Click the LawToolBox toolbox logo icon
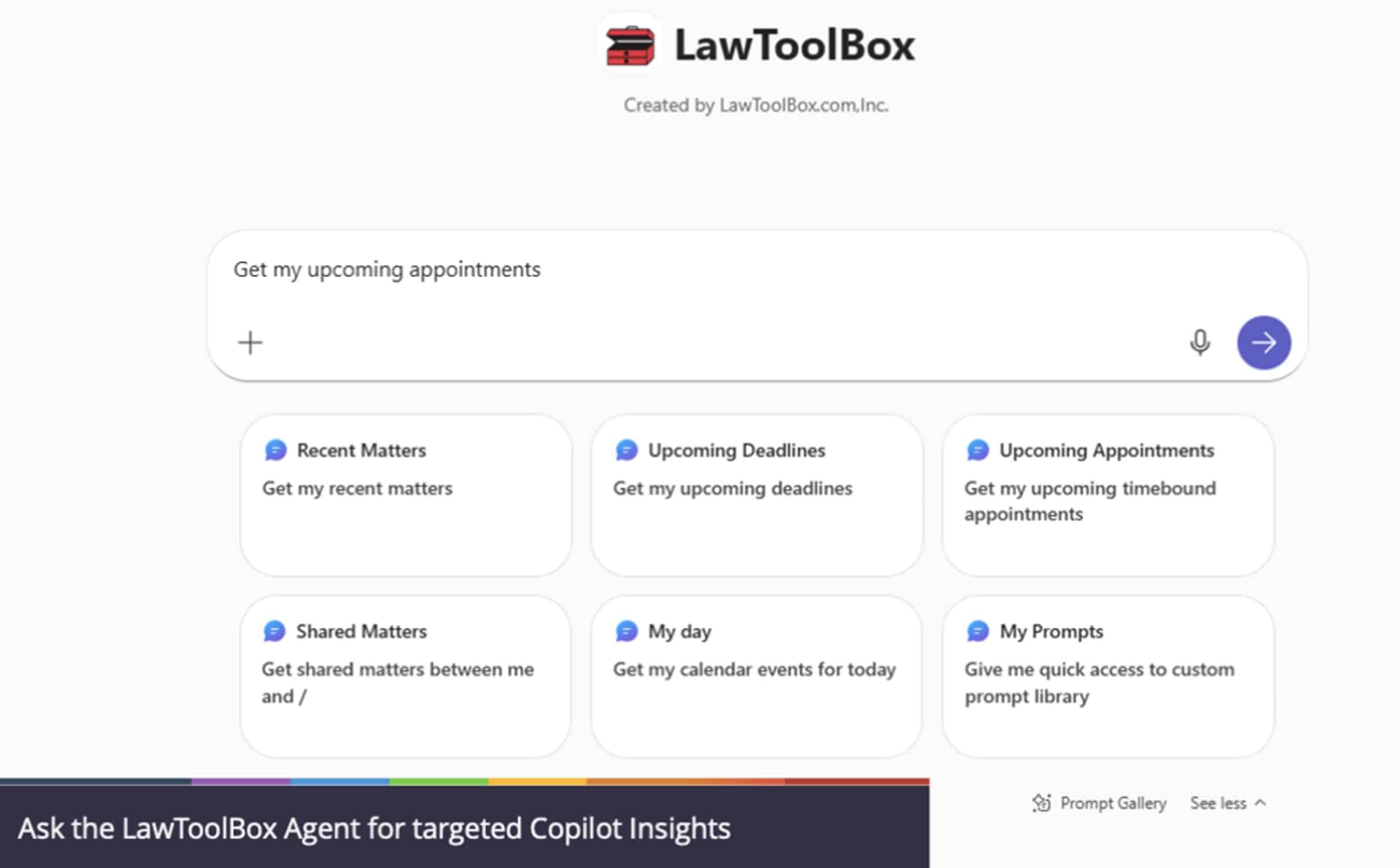The image size is (1400, 868). click(x=630, y=45)
